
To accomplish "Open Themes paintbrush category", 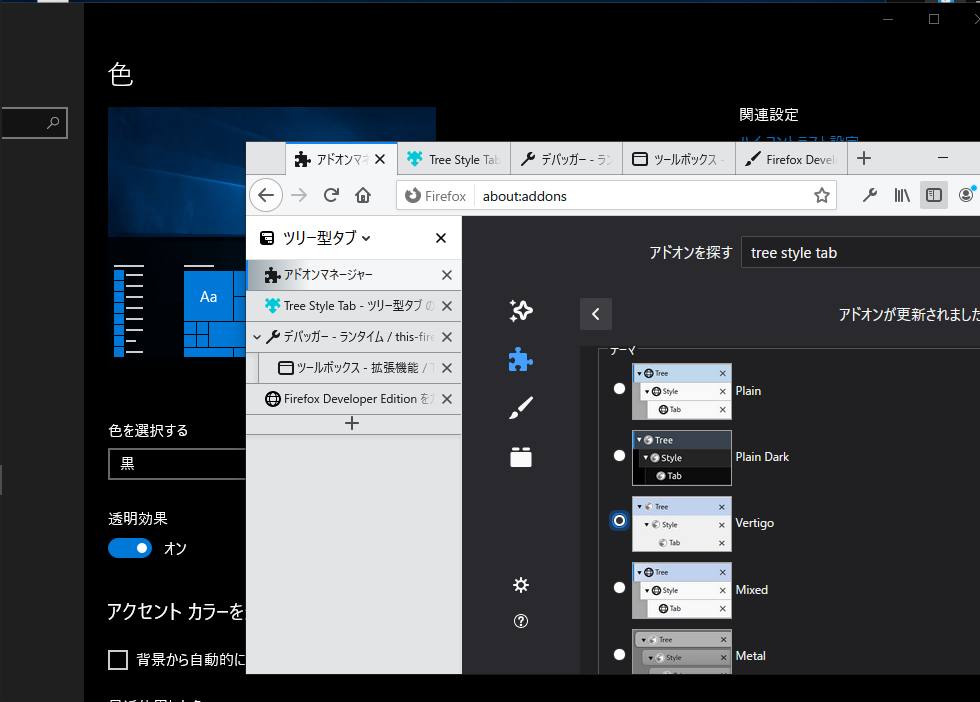I will 521,408.
